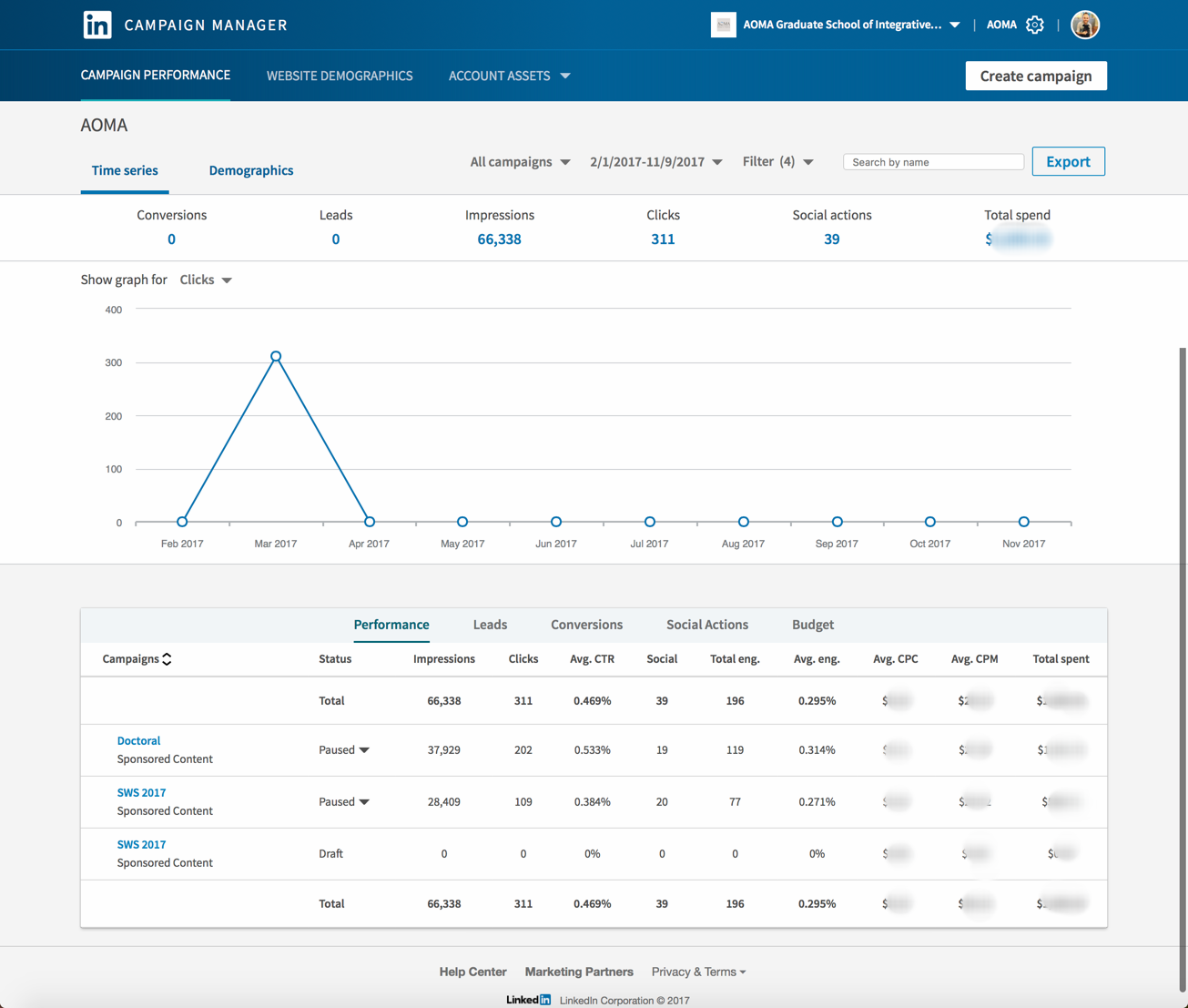Click the Impressions total 66,338
Viewport: 1188px width, 1008px height.
[x=499, y=239]
